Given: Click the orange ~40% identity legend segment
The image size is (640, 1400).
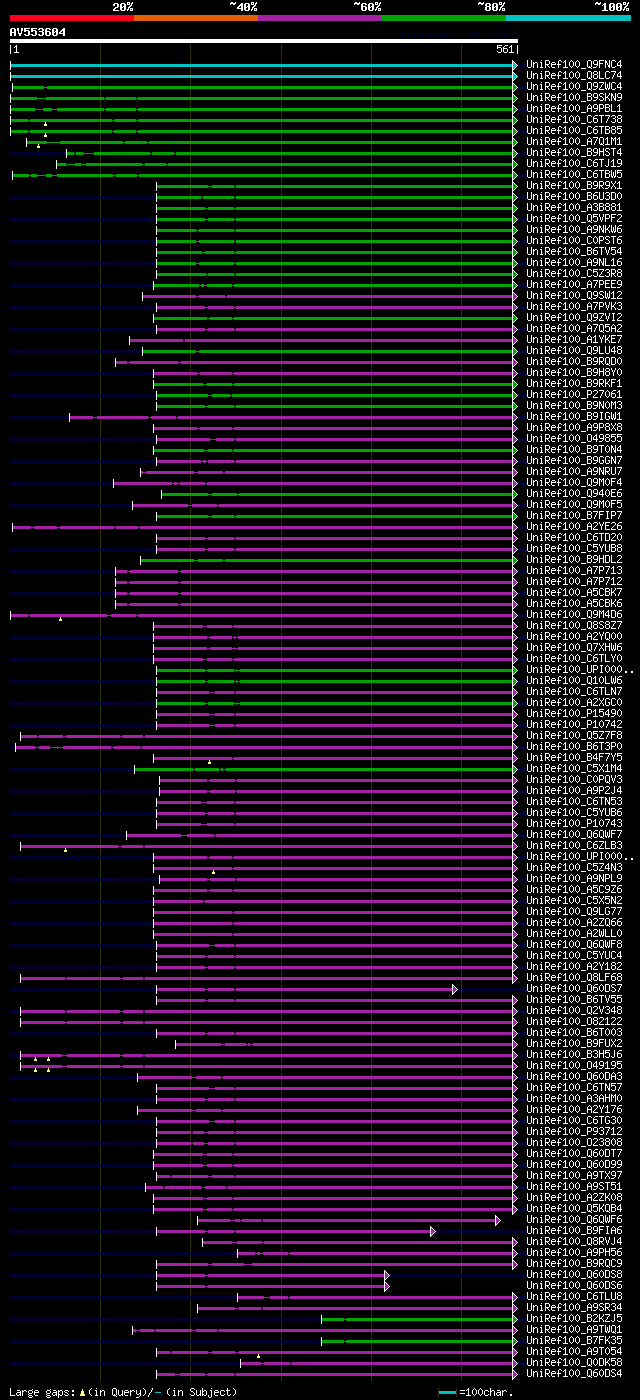Looking at the screenshot, I should [x=196, y=18].
